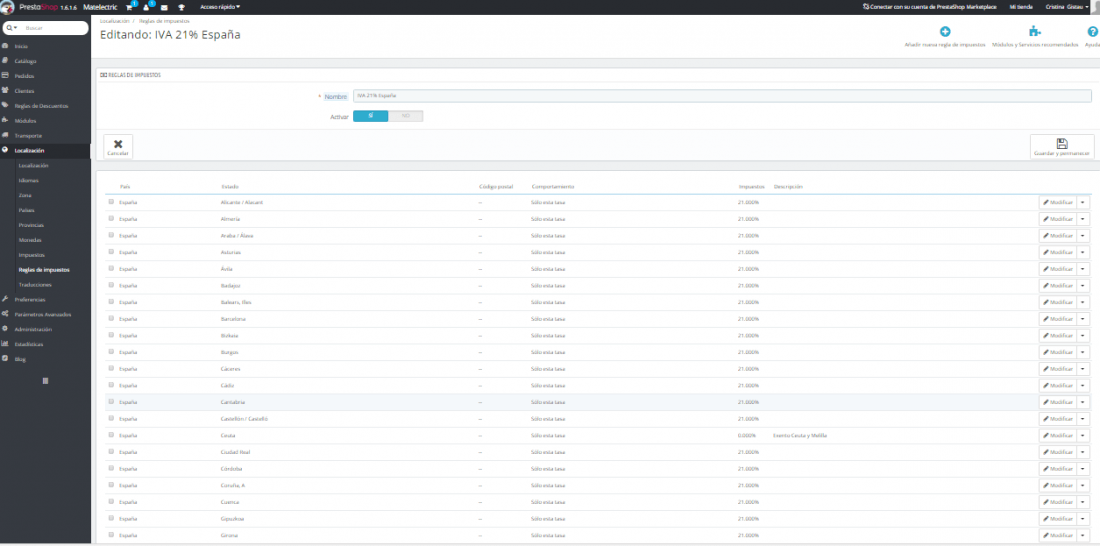Click the Cancelar X button
The image size is (1100, 546).
pyautogui.click(x=118, y=147)
